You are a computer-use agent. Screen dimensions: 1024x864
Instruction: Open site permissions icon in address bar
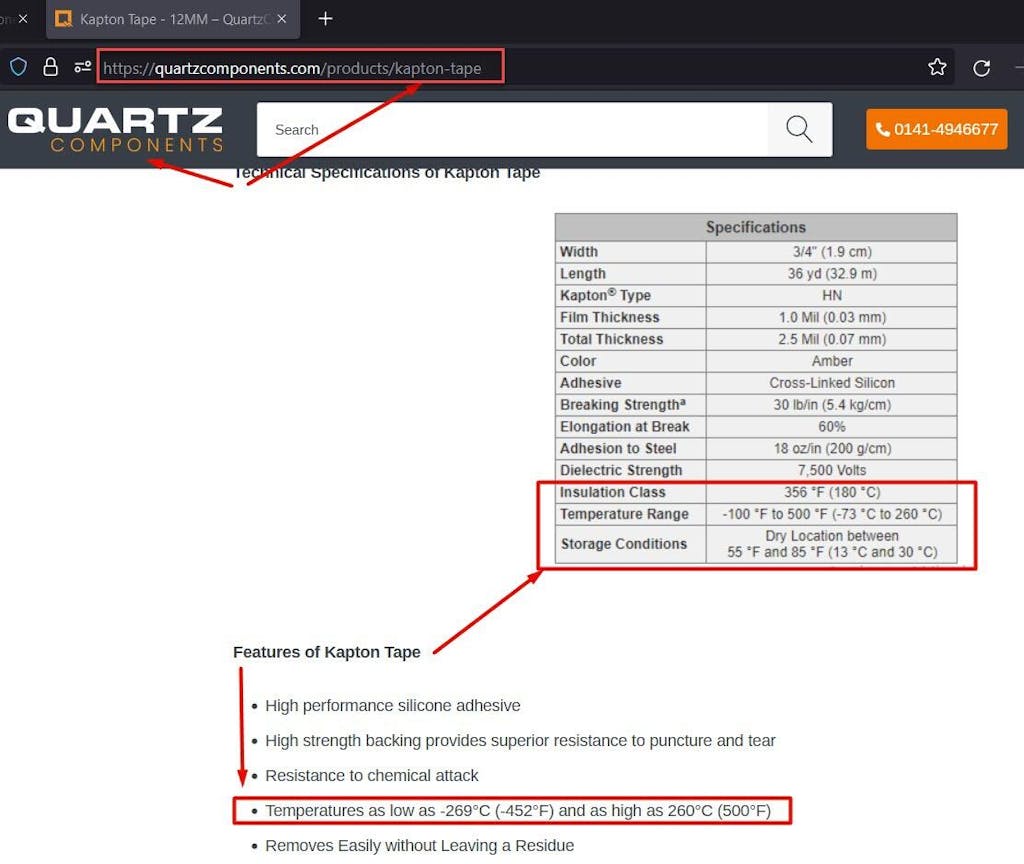(x=82, y=67)
